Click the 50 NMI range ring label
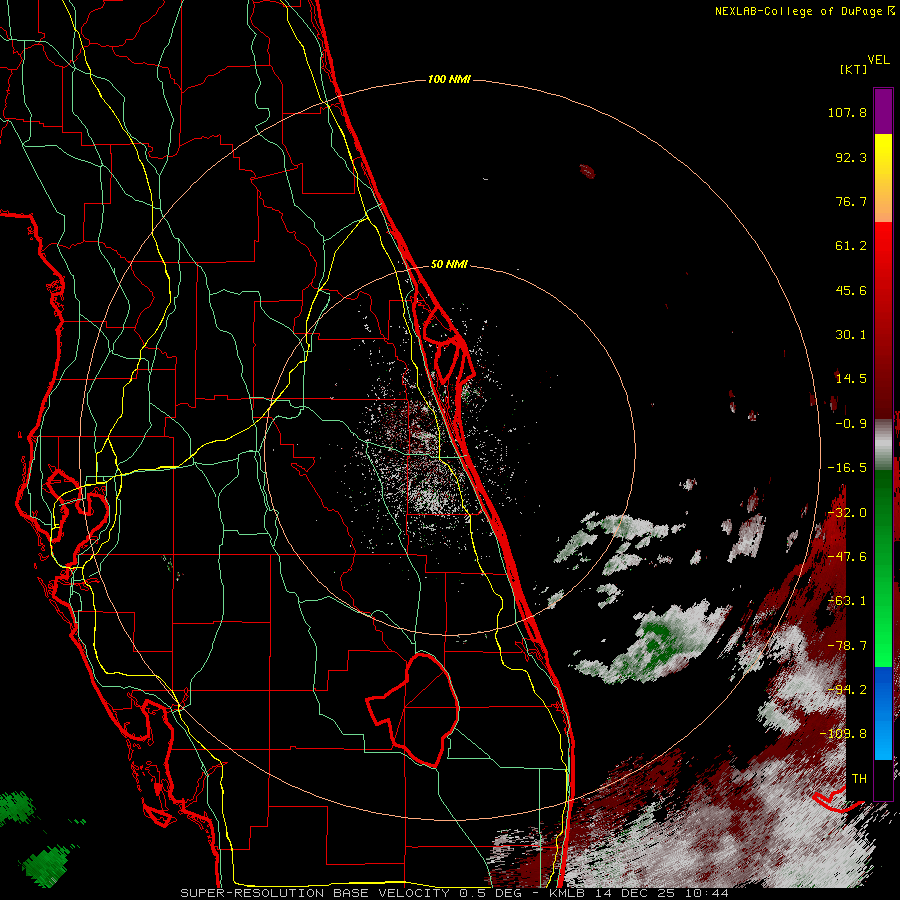The image size is (900, 900). coord(449,264)
